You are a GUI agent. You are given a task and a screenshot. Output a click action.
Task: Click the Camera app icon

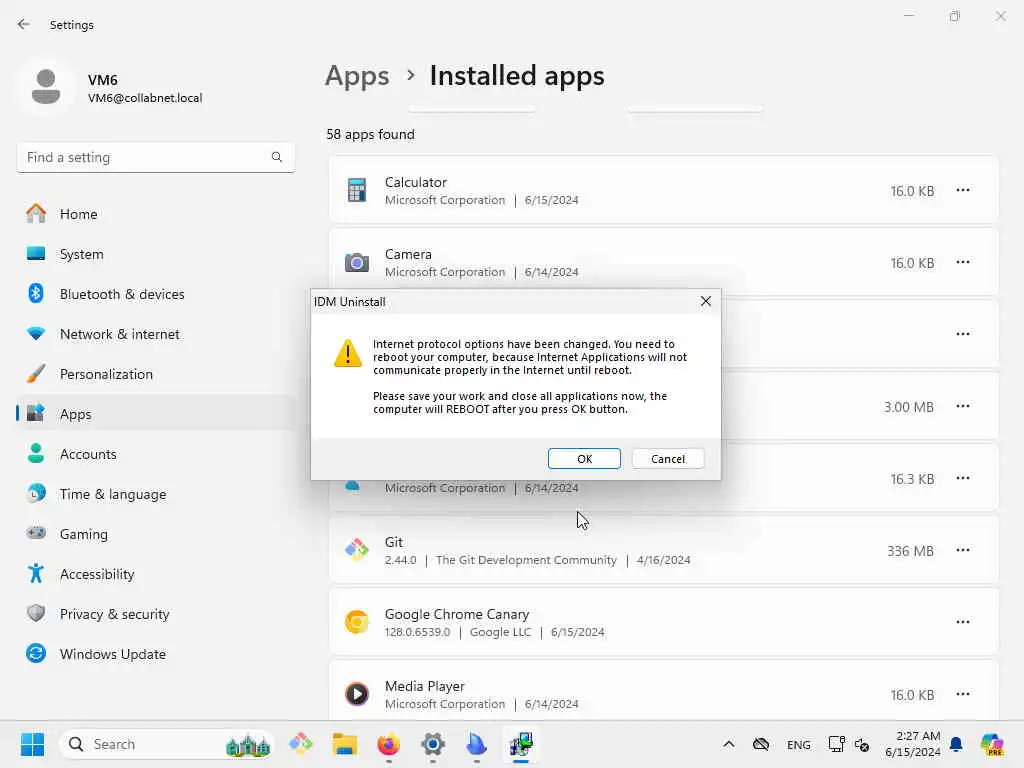(x=357, y=263)
